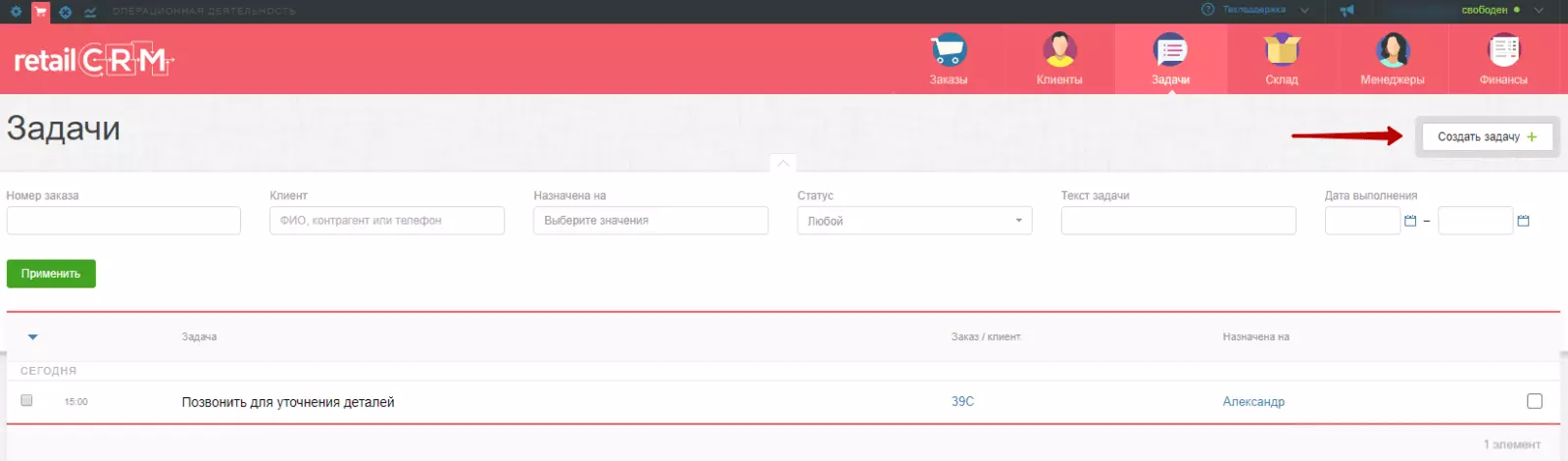Click the Назначена на column header
This screenshot has width=1568, height=461.
point(1255,336)
